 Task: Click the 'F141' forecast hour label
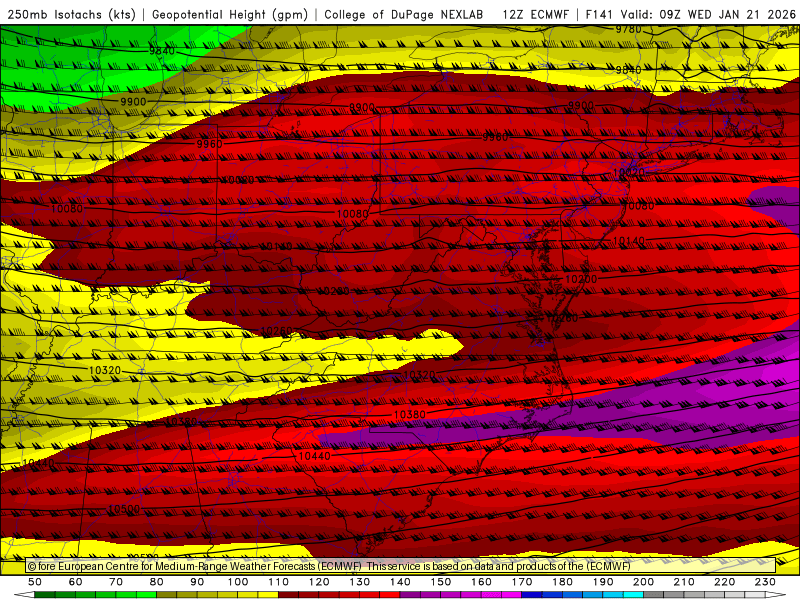[598, 14]
